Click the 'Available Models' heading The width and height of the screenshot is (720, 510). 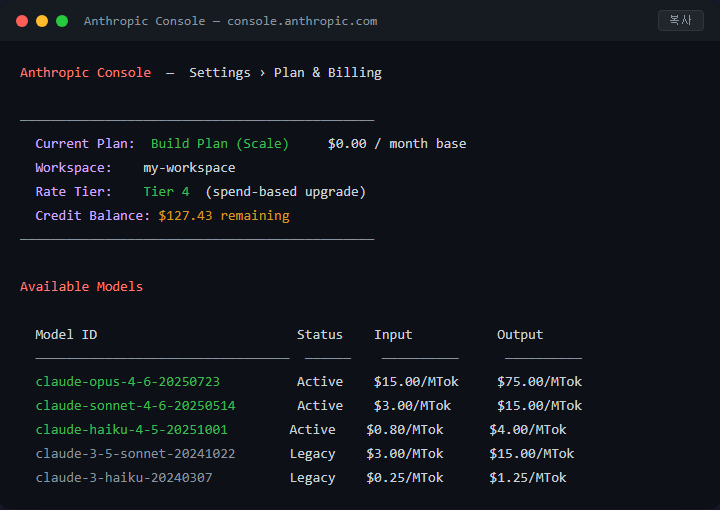click(x=81, y=286)
